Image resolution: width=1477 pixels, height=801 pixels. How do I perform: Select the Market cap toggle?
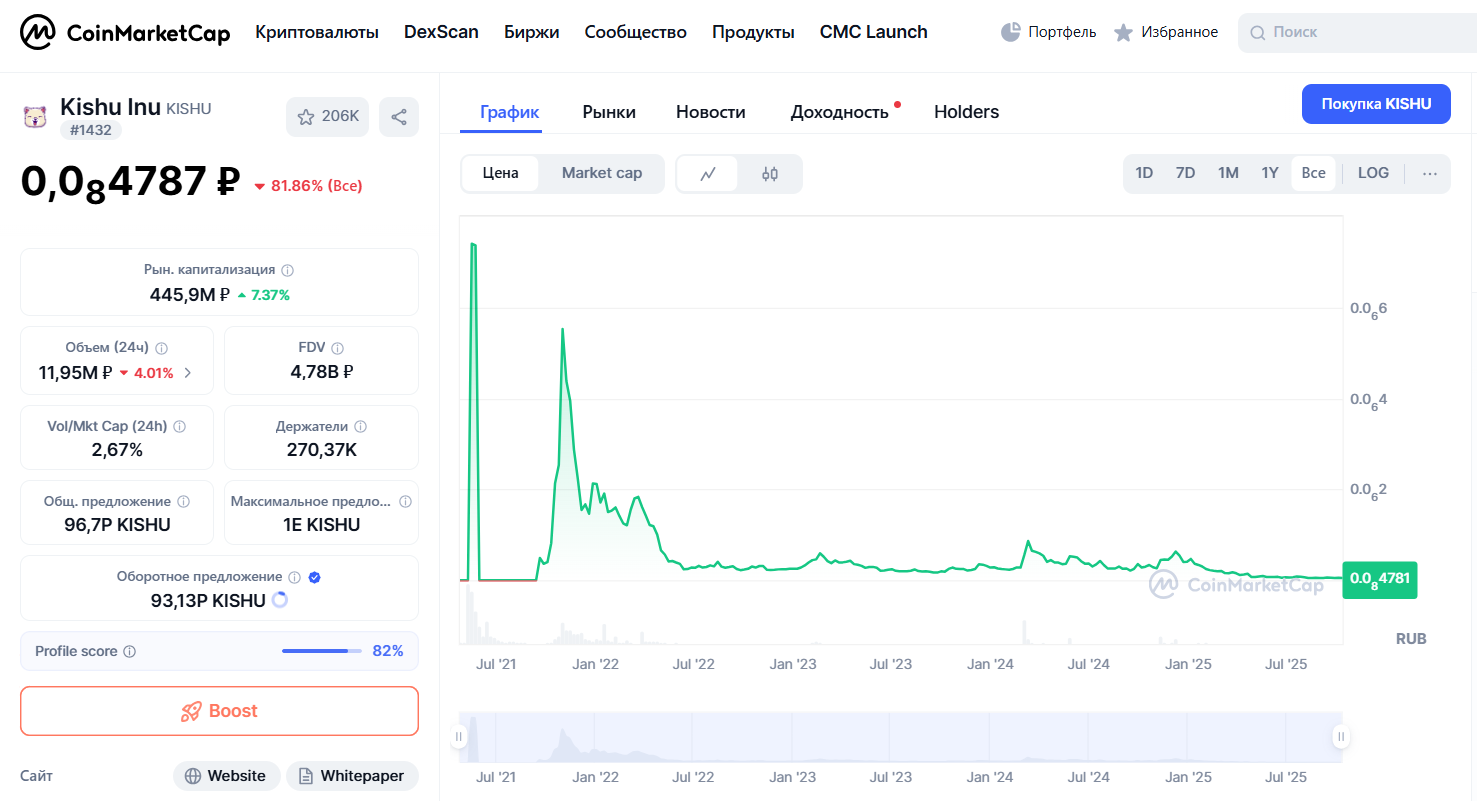click(x=601, y=173)
